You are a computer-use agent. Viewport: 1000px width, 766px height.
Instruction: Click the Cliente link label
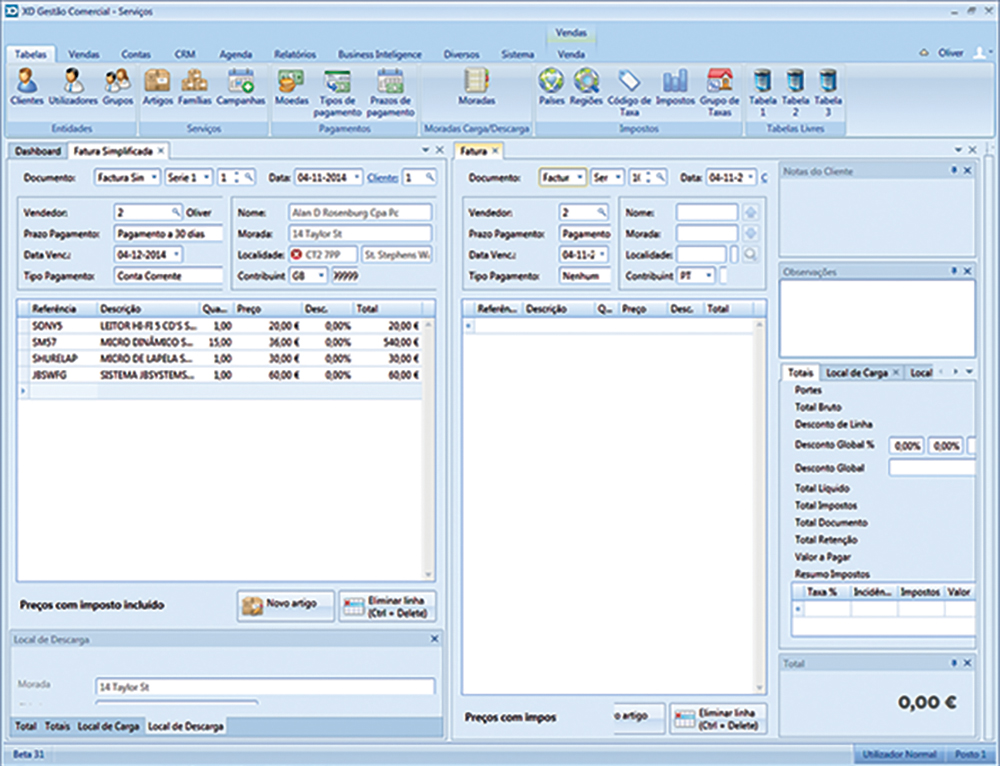pyautogui.click(x=382, y=177)
